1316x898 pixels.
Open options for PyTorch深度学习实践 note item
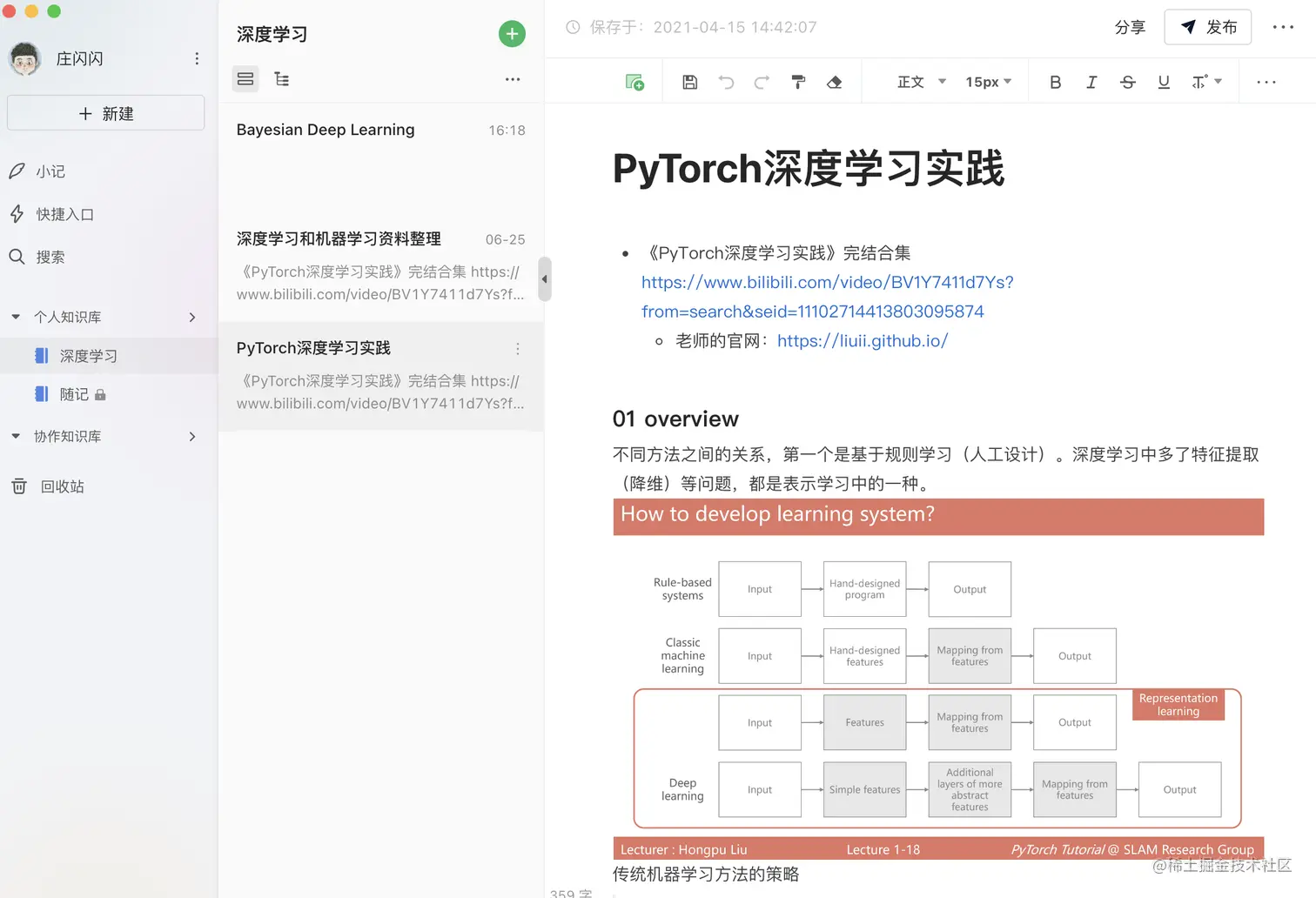518,349
